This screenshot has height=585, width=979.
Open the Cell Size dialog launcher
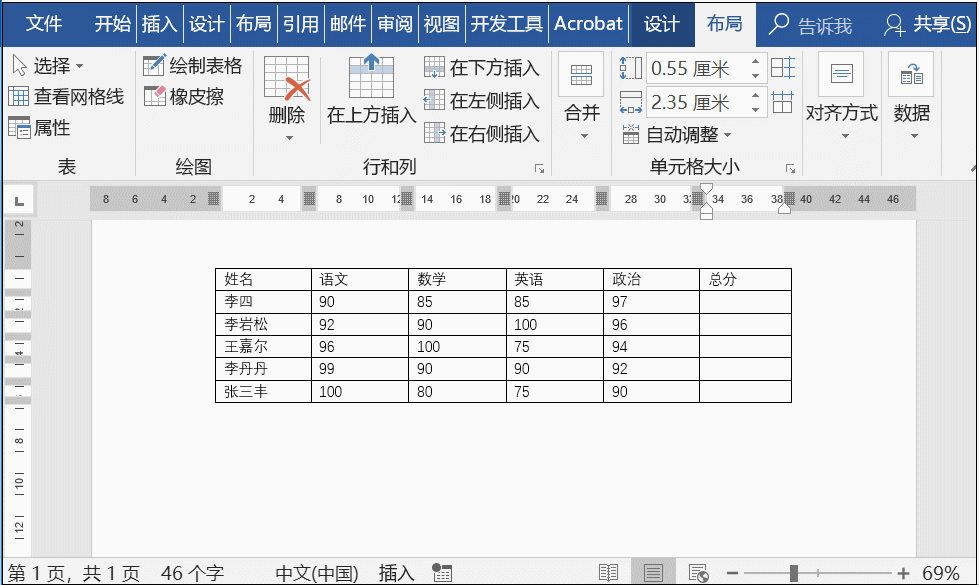pyautogui.click(x=791, y=166)
